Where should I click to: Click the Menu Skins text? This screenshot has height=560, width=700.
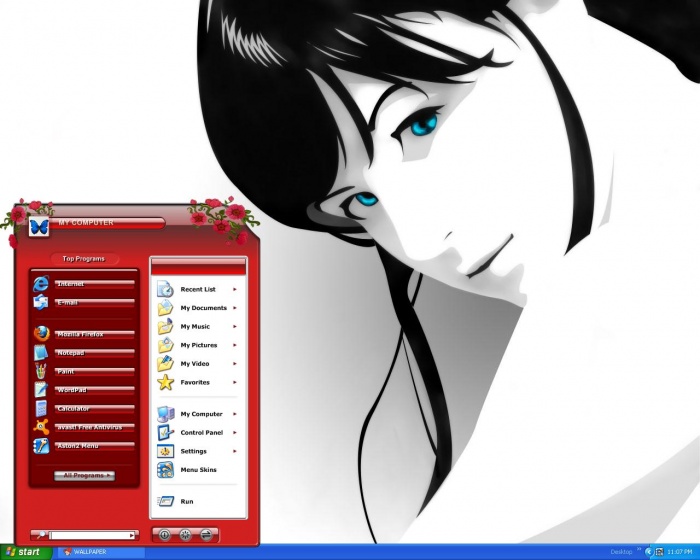tap(198, 470)
